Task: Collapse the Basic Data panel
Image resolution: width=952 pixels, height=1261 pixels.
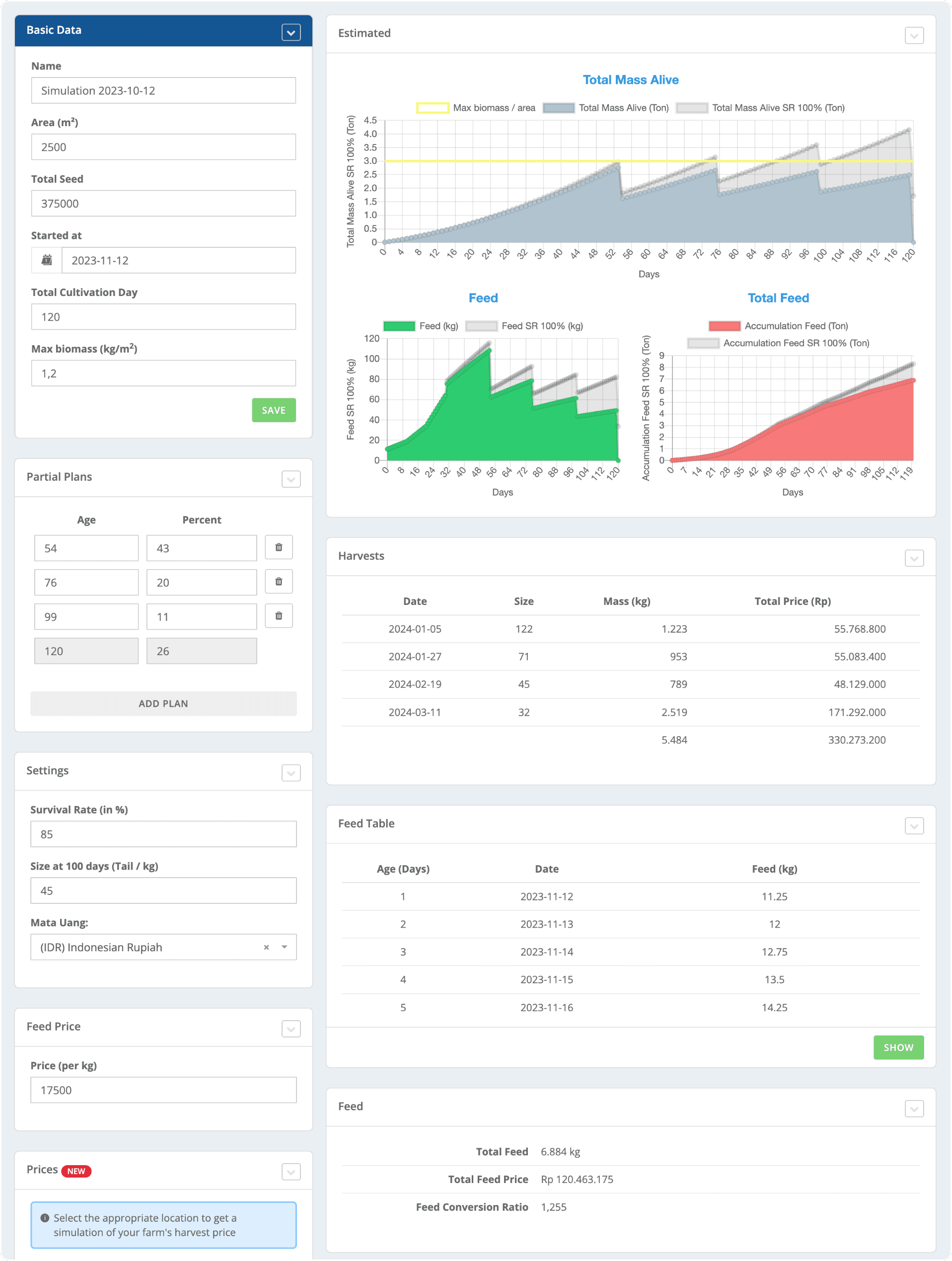Action: pyautogui.click(x=291, y=32)
